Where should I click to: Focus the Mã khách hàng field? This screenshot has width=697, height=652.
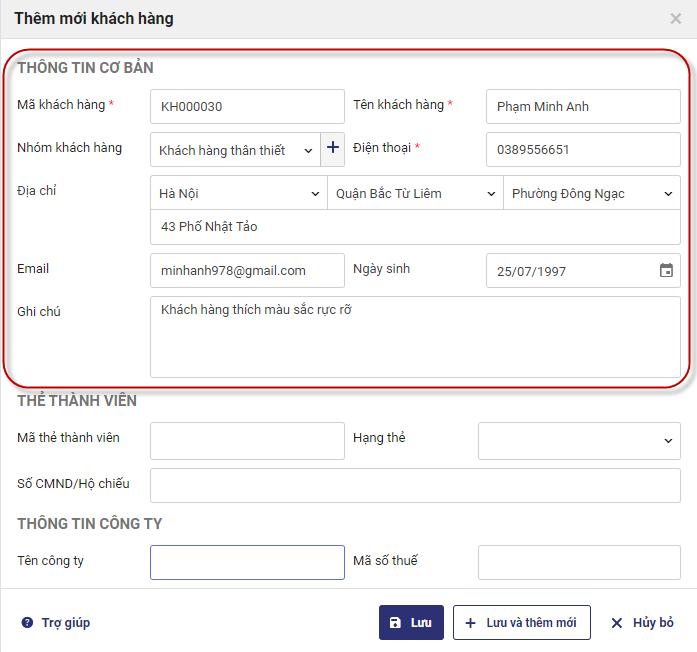tap(247, 107)
